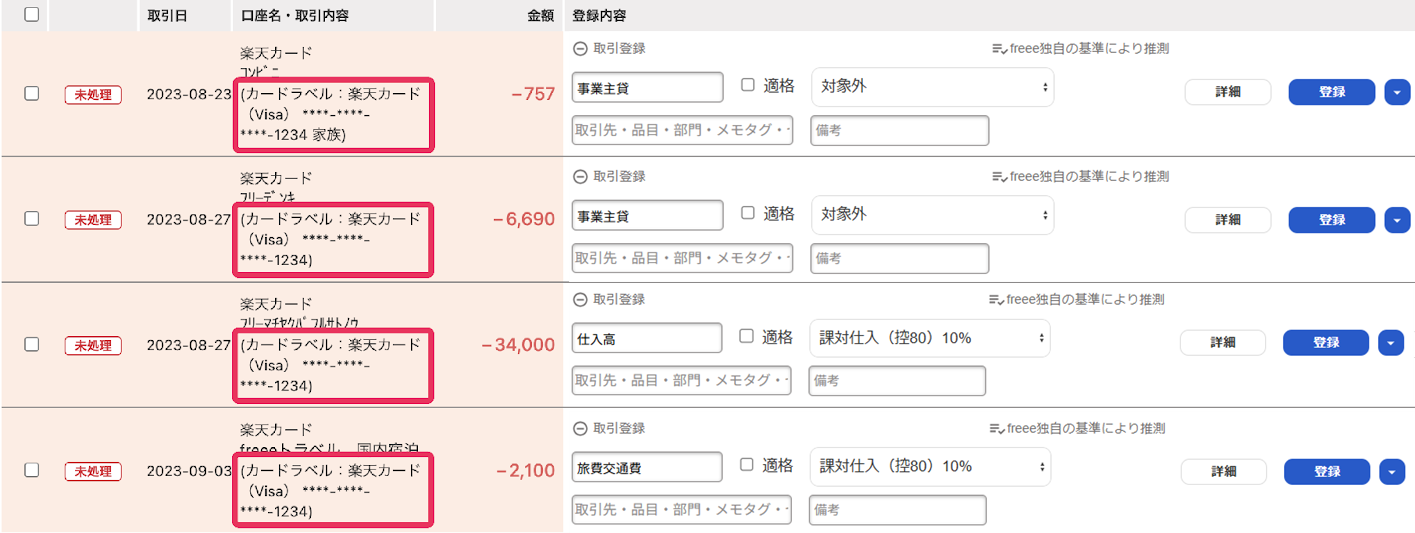This screenshot has height=533, width=1415.
Task: Click the 登録内容 column header
Action: (600, 16)
